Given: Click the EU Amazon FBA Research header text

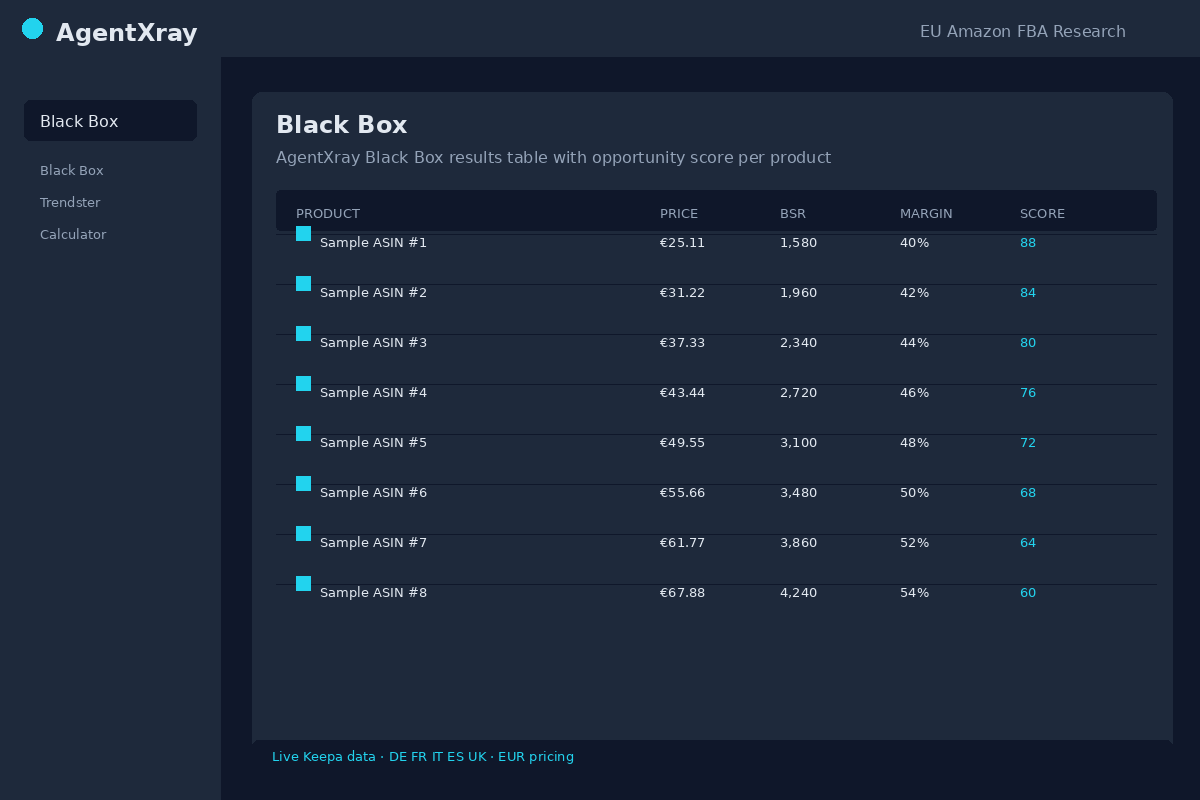Looking at the screenshot, I should click(1022, 31).
